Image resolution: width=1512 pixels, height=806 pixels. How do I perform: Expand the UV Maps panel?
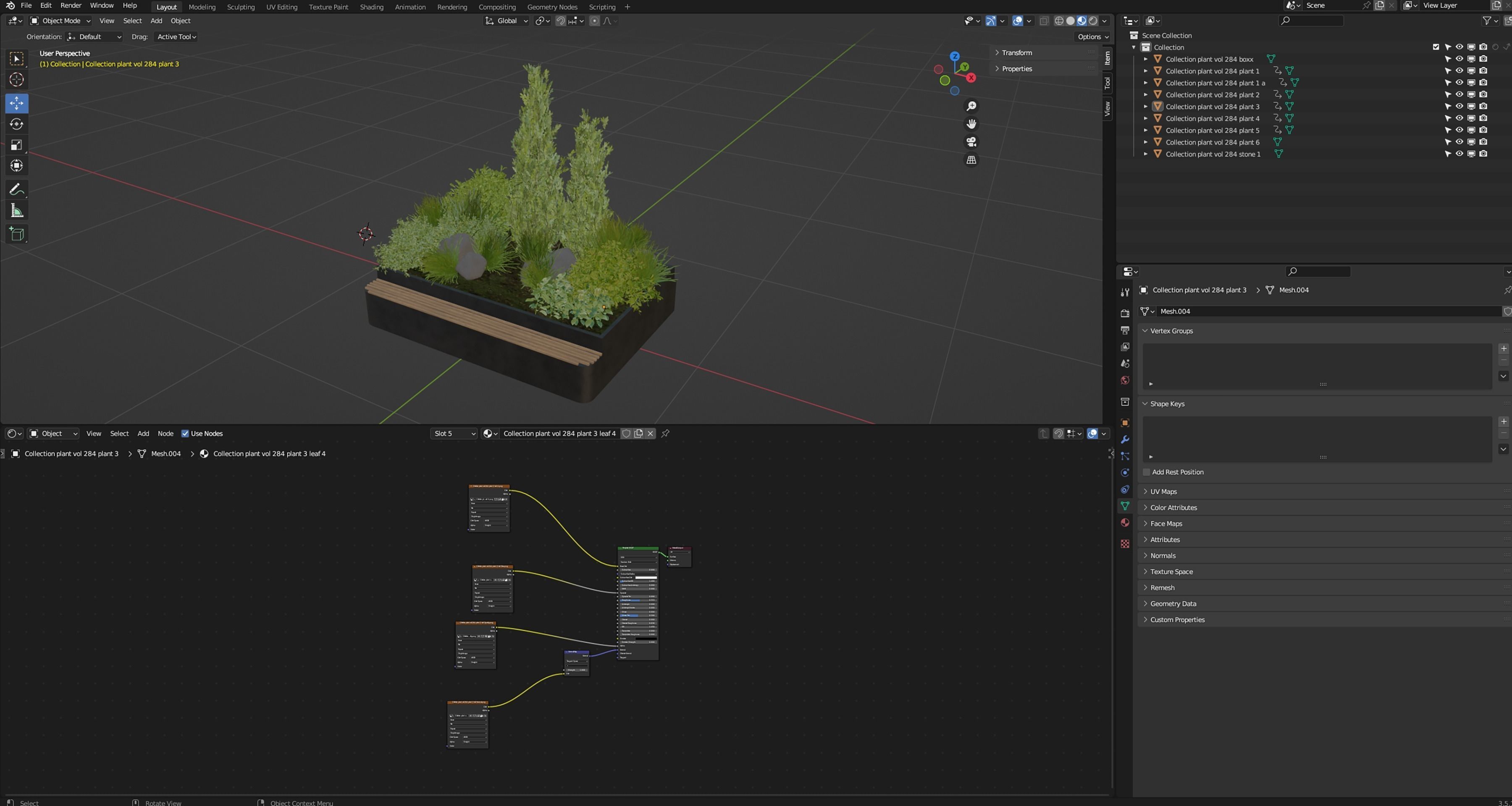point(1163,492)
